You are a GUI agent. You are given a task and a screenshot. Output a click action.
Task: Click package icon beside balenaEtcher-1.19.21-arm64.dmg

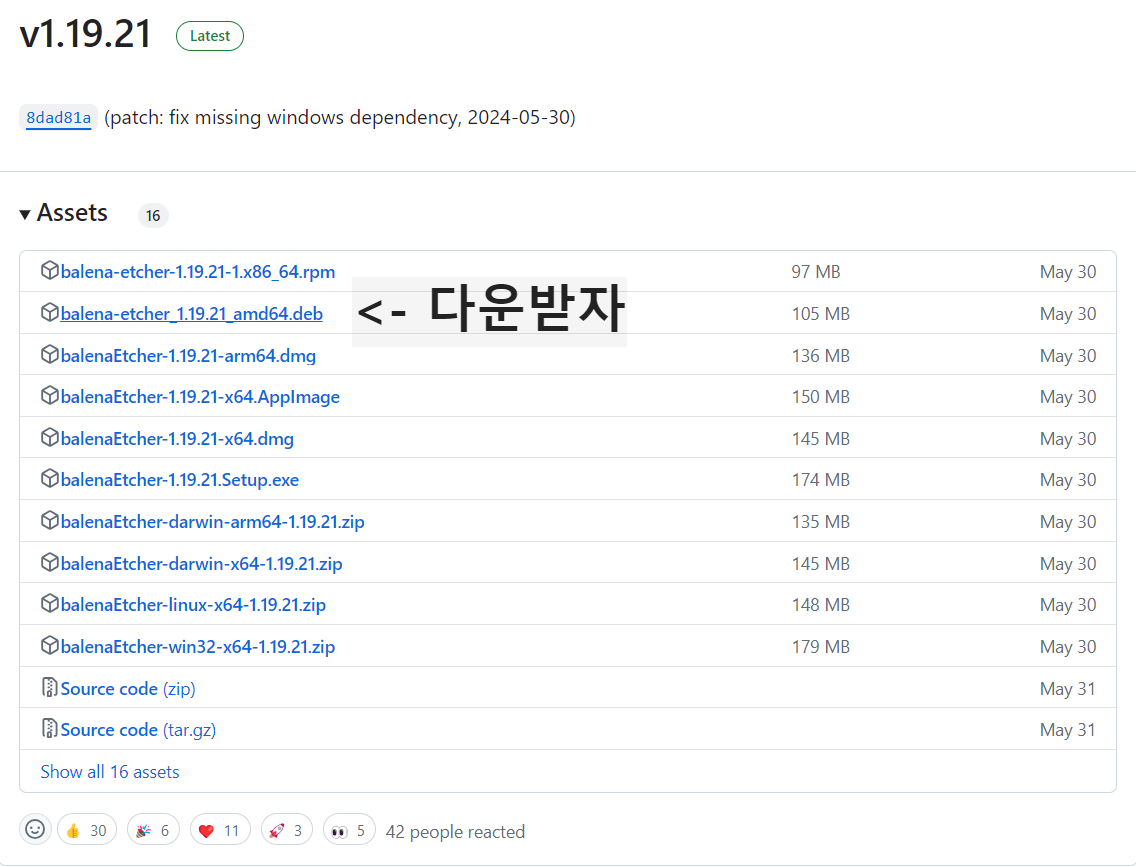(x=49, y=355)
